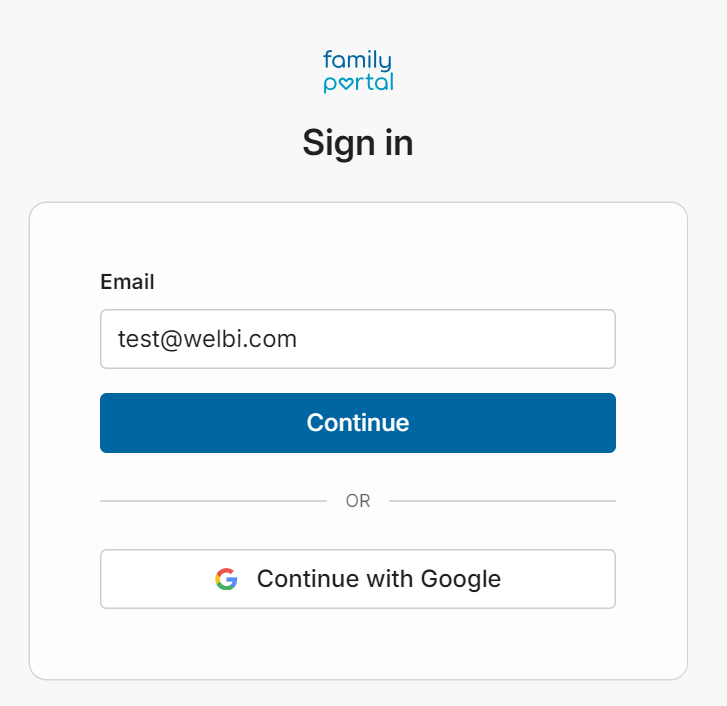Place cursor at end of email address

pyautogui.click(x=298, y=339)
